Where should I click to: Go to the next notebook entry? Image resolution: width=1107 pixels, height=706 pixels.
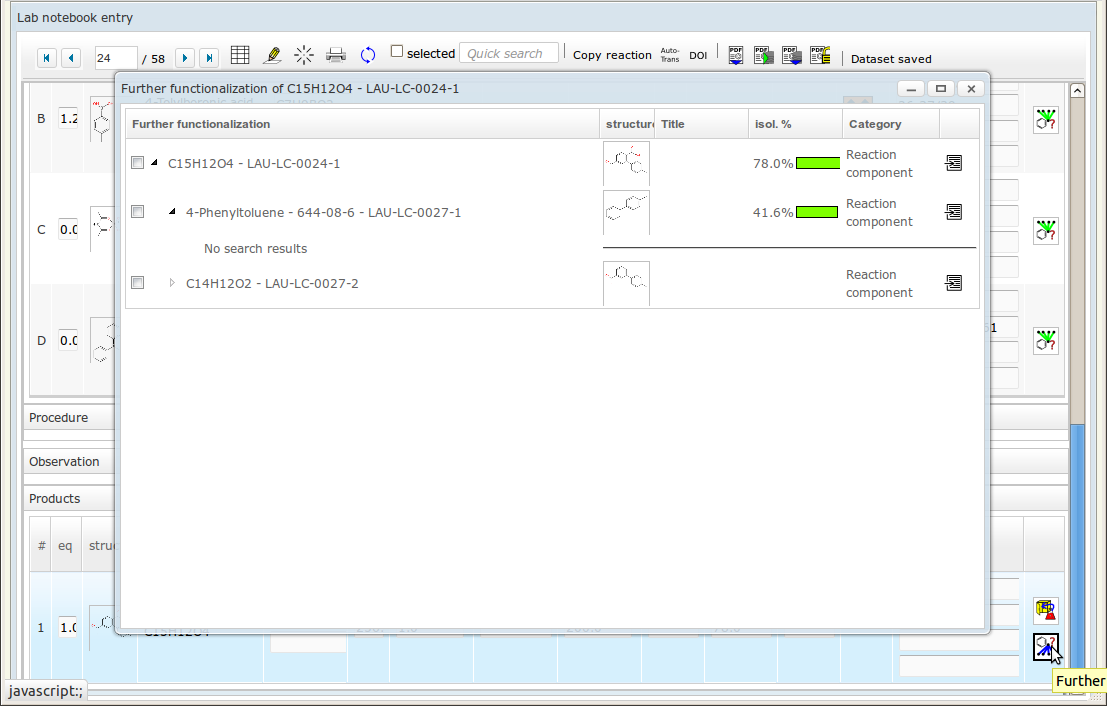point(185,58)
